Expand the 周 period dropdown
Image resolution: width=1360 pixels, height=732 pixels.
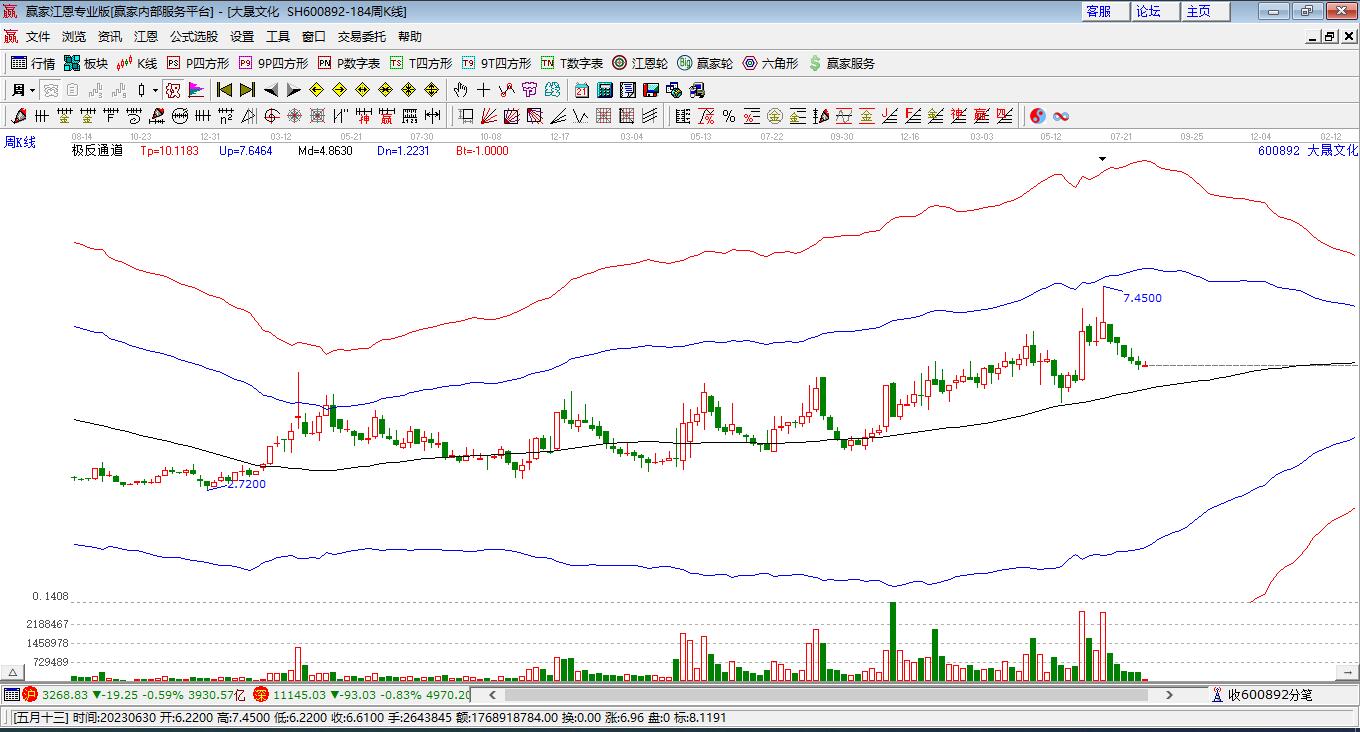pyautogui.click(x=32, y=90)
